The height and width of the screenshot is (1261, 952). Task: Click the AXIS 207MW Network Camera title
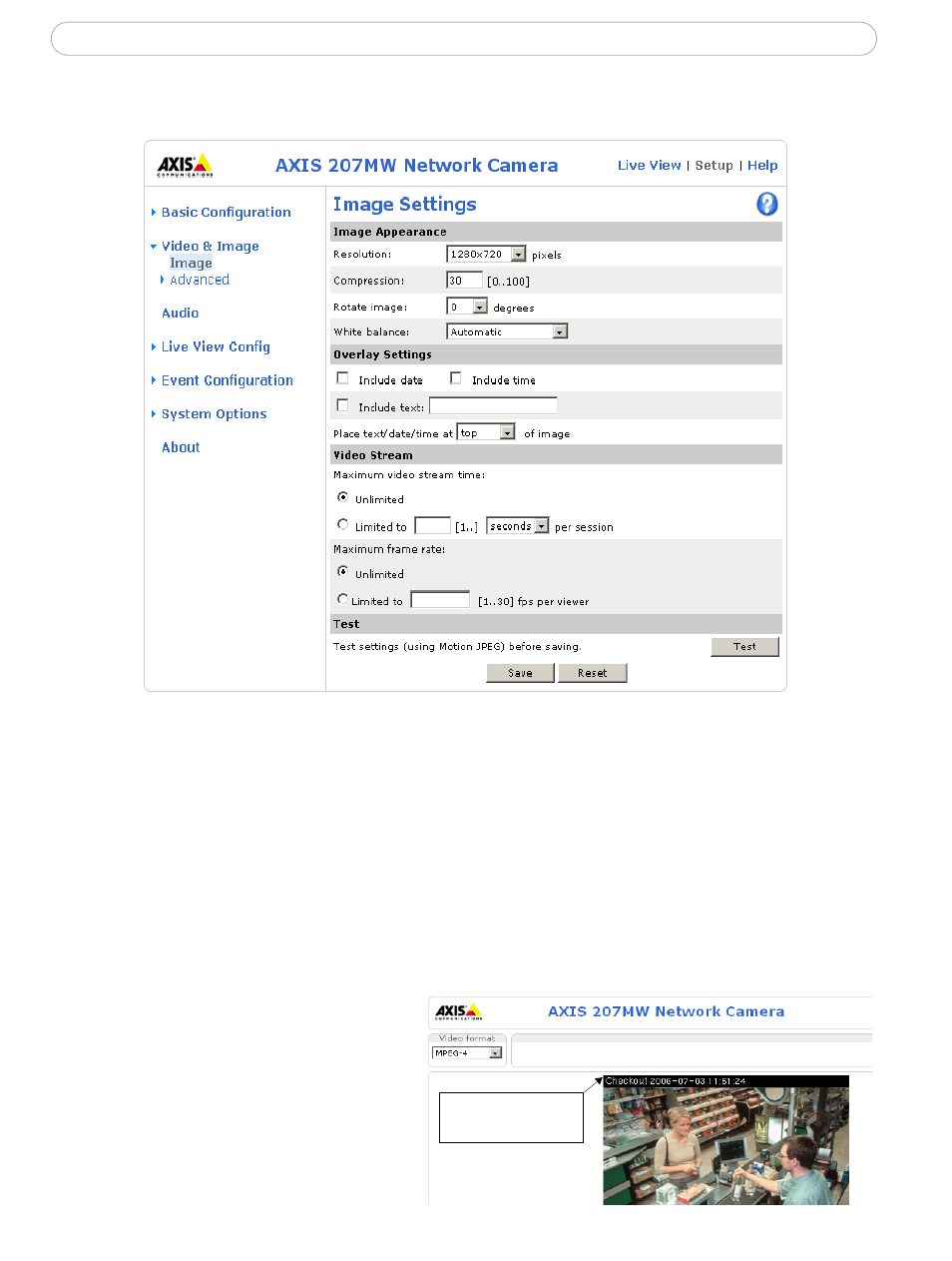(x=416, y=166)
